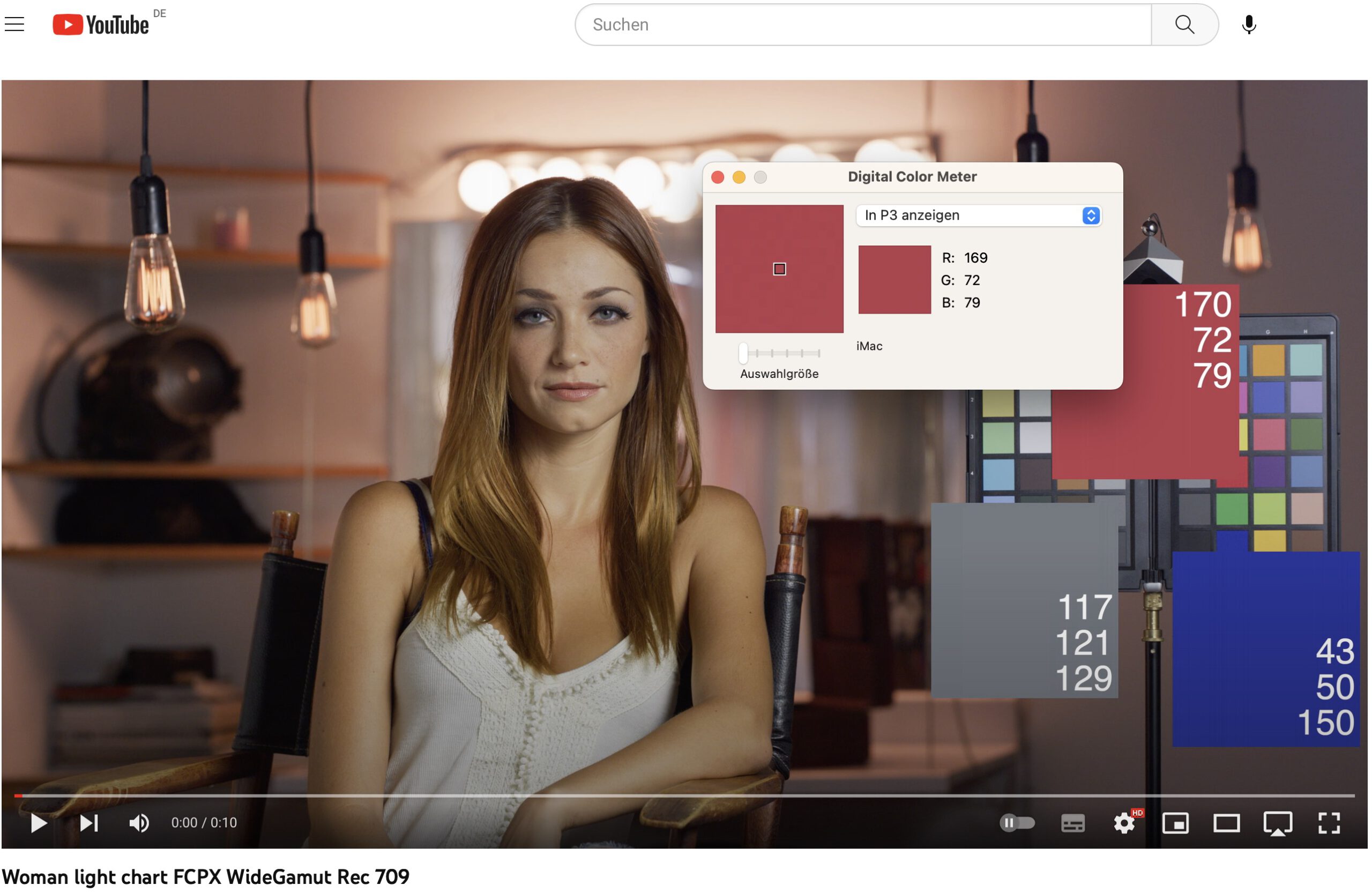Click the magnifying glass search button

tap(1184, 25)
